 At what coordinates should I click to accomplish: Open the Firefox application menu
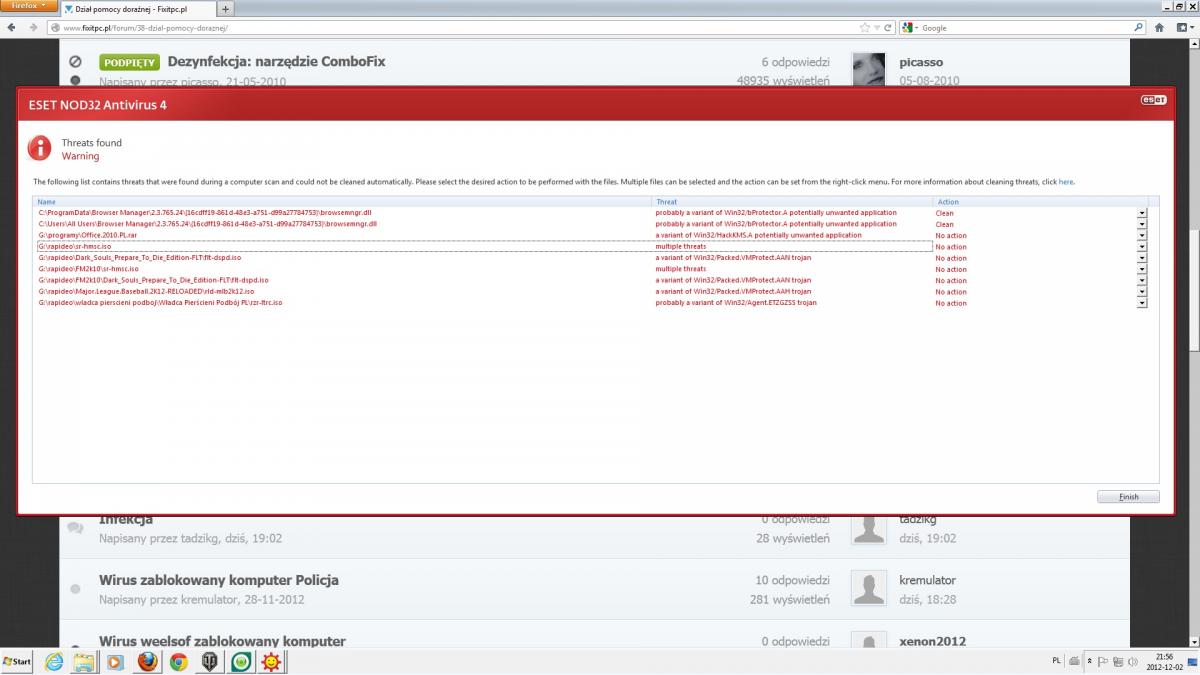point(29,6)
